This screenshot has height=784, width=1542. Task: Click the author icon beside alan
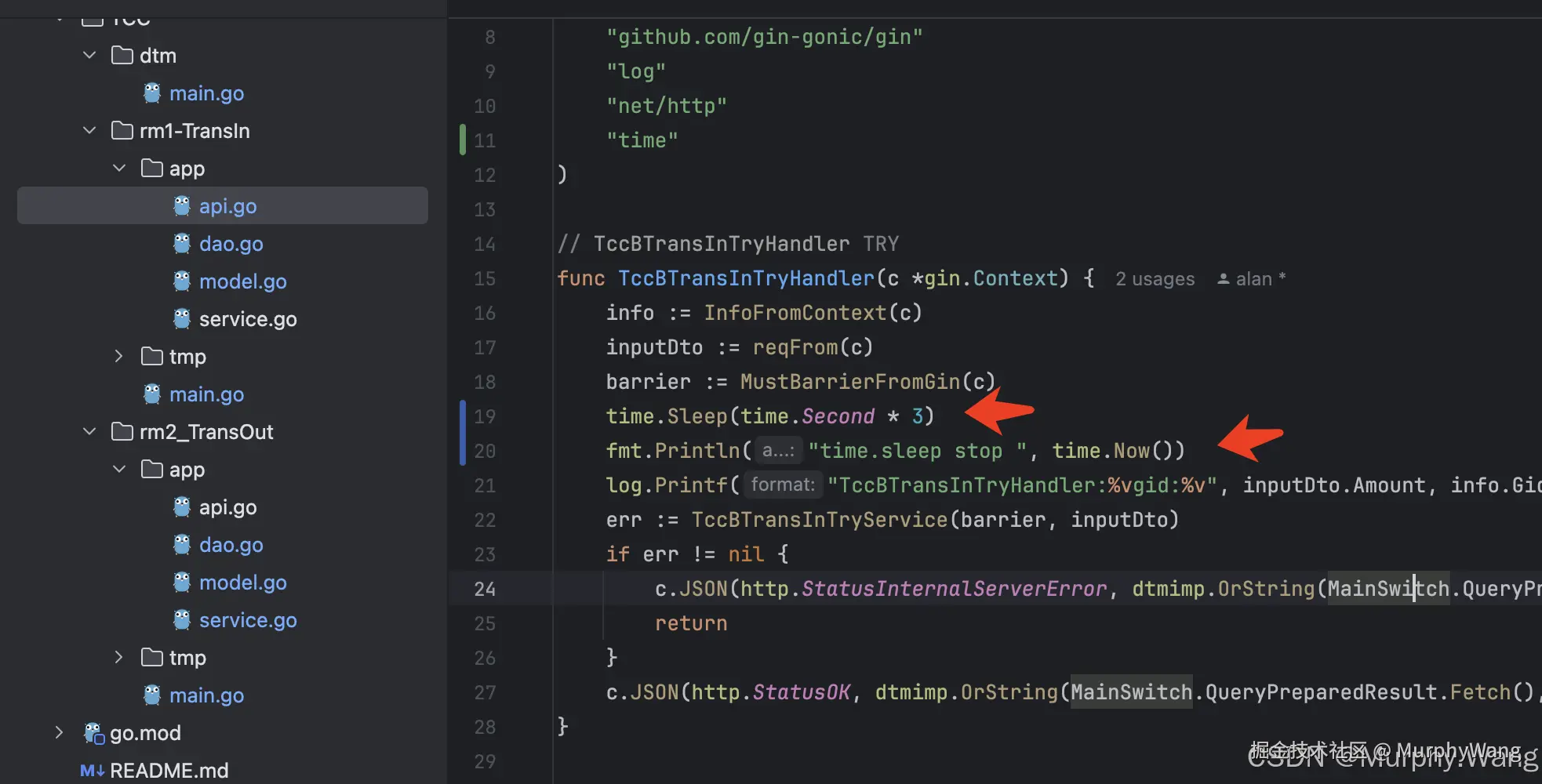coord(1223,279)
